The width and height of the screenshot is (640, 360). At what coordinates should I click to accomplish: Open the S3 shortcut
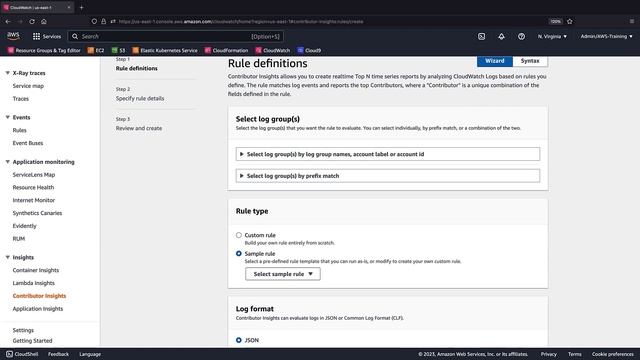[118, 51]
